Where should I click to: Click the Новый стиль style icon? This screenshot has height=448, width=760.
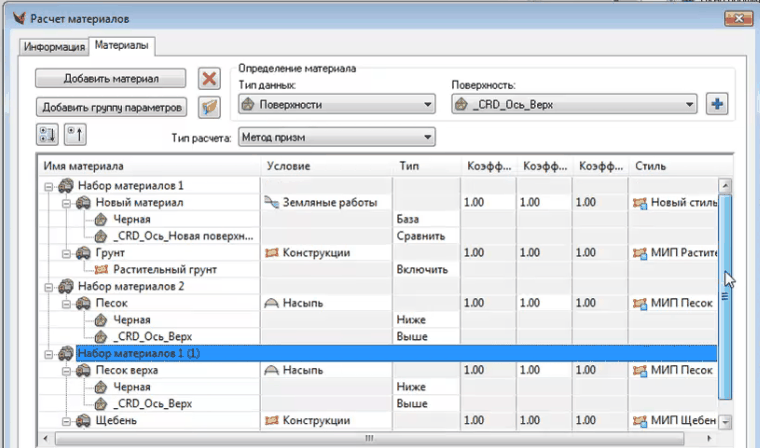point(640,203)
